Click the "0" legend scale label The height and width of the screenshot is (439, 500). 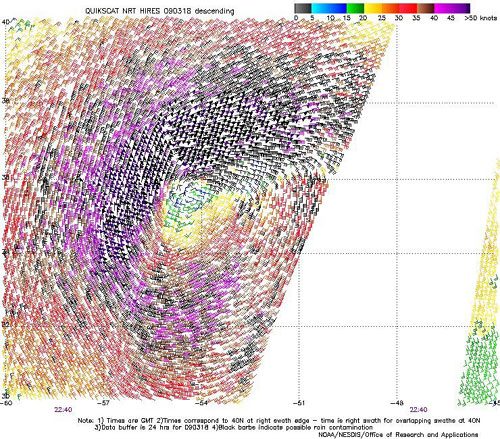tap(296, 18)
